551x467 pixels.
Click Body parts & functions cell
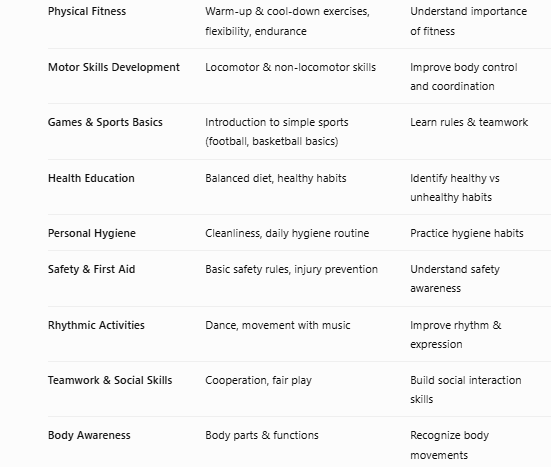pos(262,435)
